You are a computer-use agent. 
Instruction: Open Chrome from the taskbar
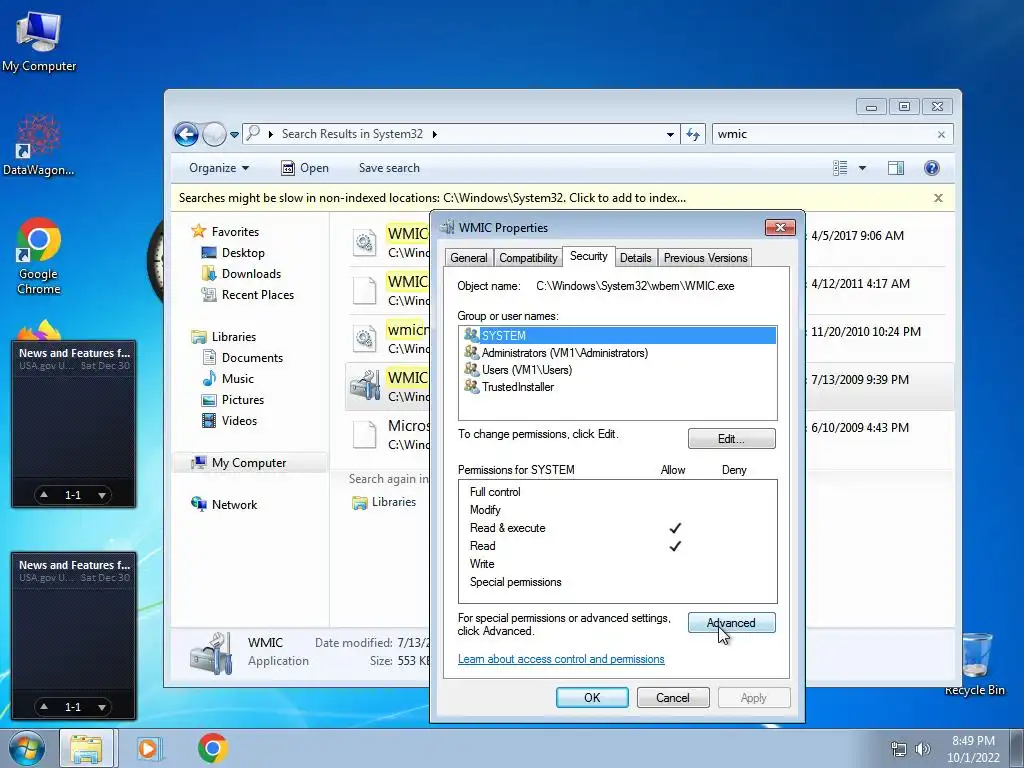coord(213,748)
